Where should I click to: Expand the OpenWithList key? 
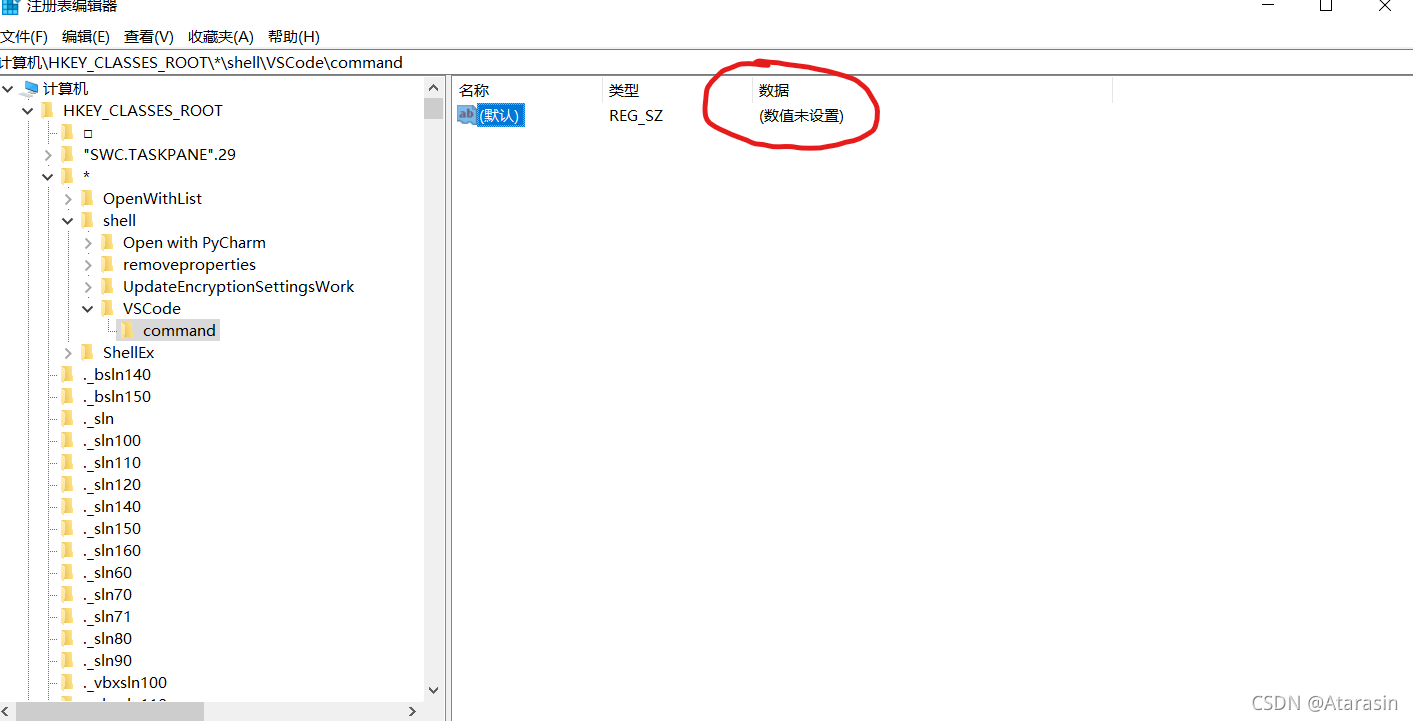[68, 199]
